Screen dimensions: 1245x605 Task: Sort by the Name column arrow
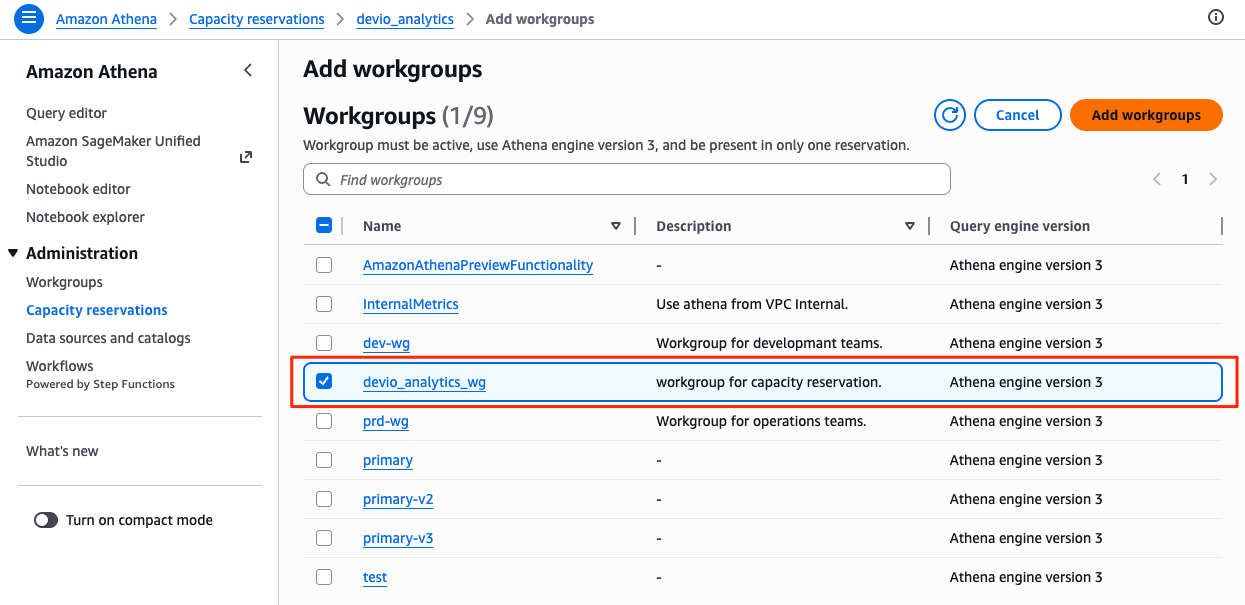[616, 226]
